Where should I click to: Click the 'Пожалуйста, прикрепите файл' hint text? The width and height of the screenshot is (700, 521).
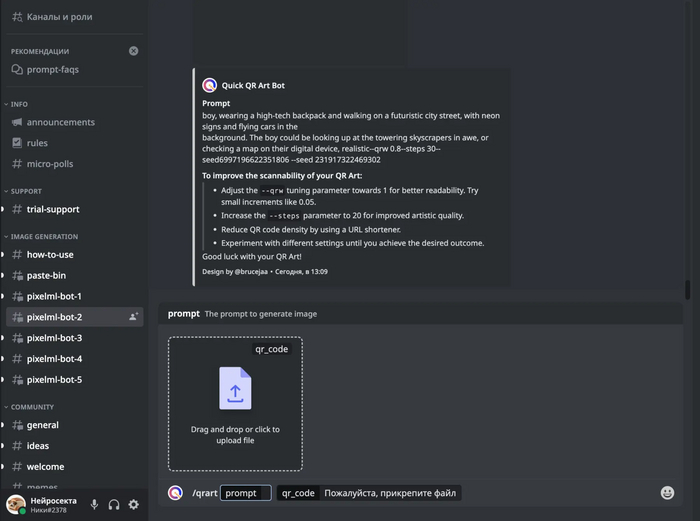[390, 493]
